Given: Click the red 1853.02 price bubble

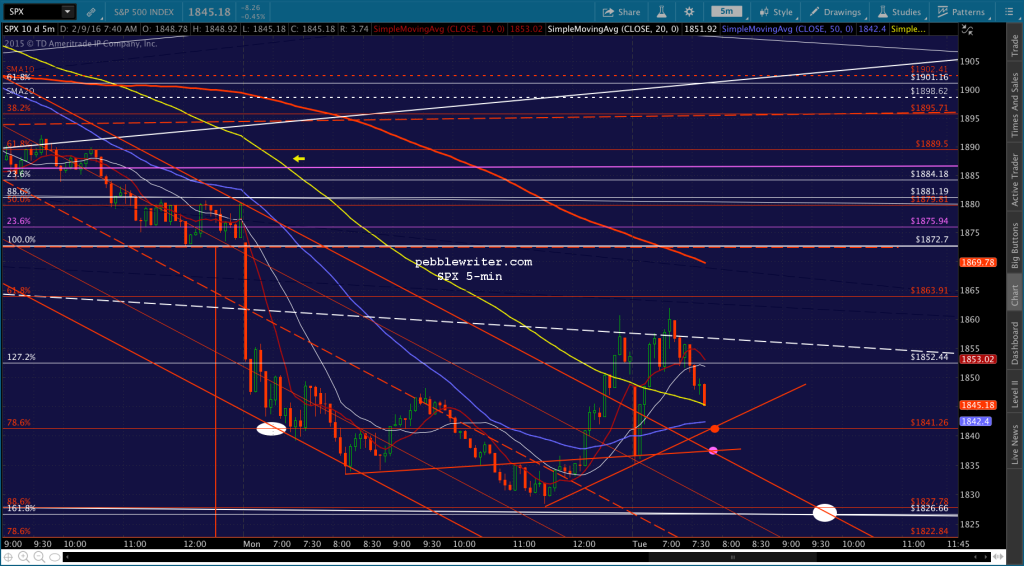Looking at the screenshot, I should click(x=978, y=359).
